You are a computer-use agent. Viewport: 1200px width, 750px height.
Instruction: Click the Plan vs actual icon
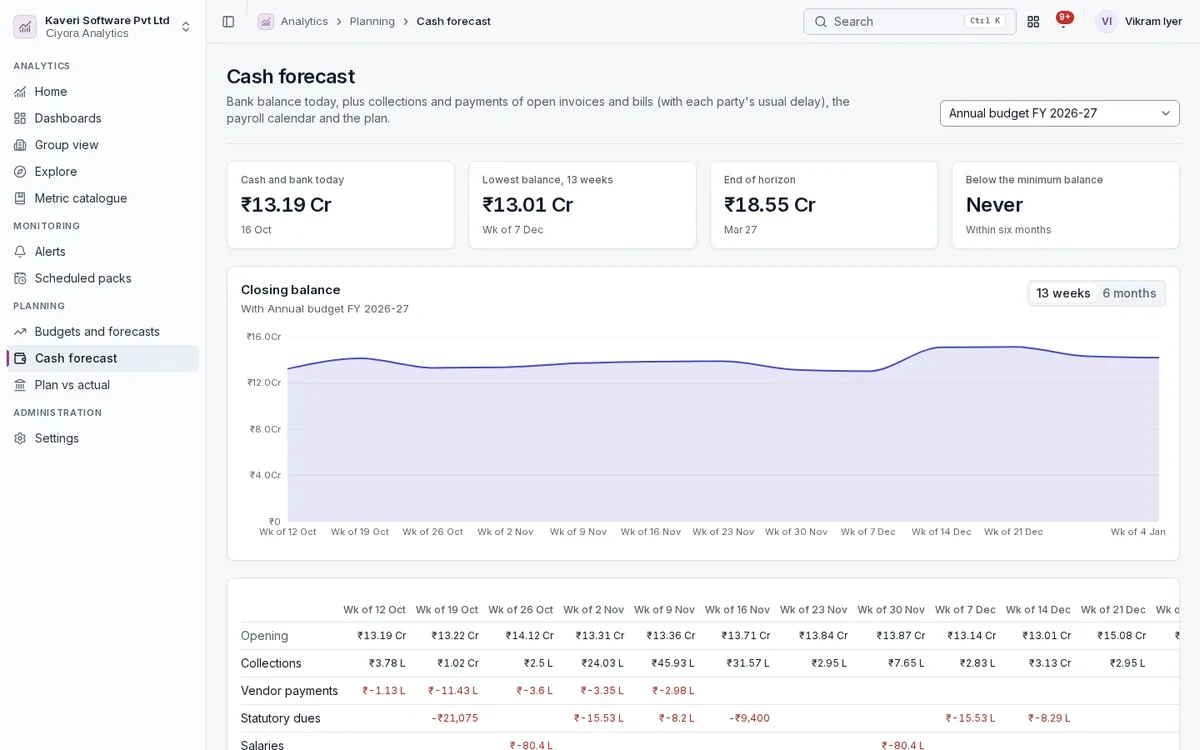tap(20, 385)
